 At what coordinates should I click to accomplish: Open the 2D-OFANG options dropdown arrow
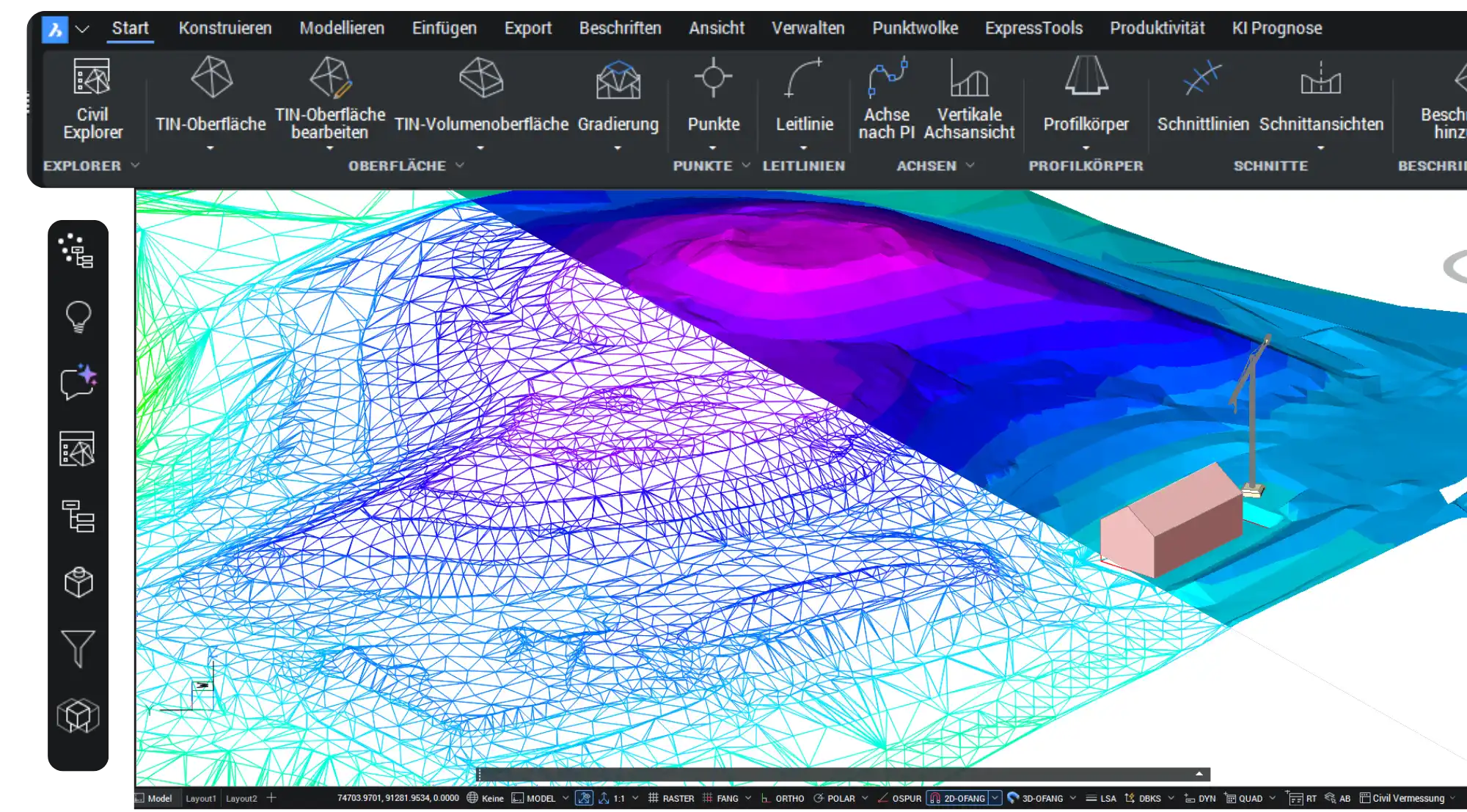tap(995, 798)
